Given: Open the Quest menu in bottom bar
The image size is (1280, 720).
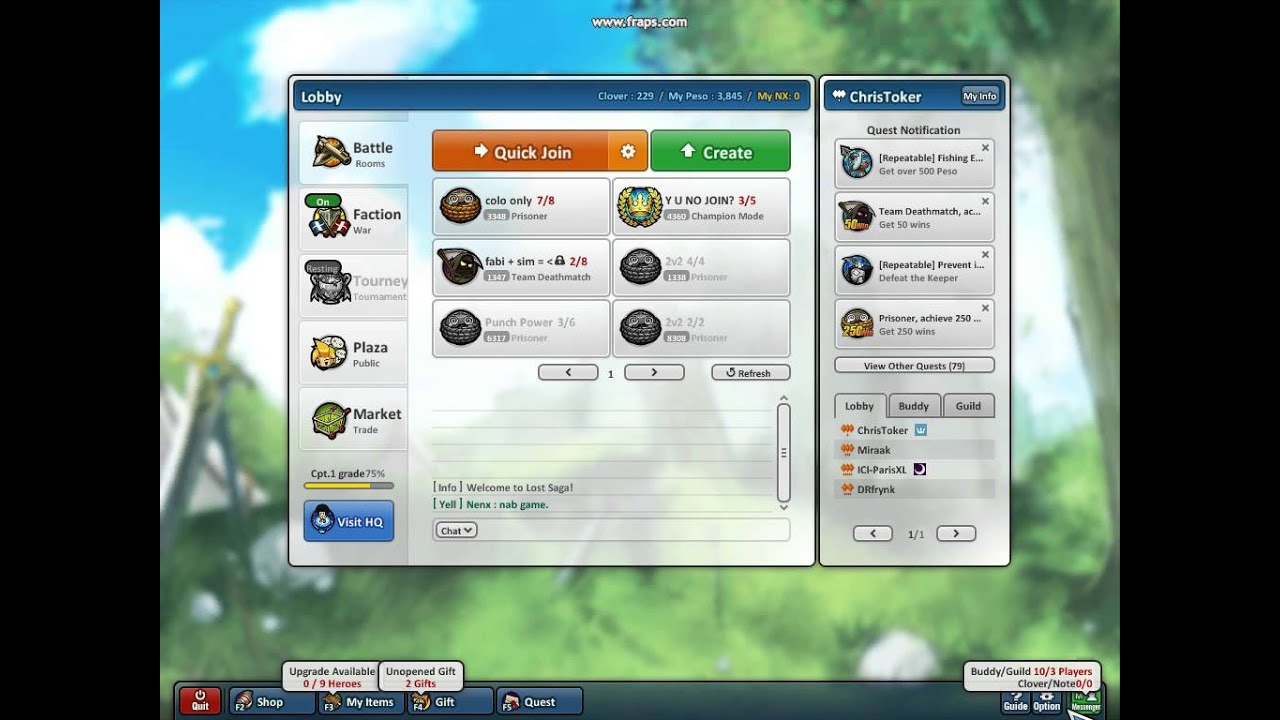Looking at the screenshot, I should 540,701.
